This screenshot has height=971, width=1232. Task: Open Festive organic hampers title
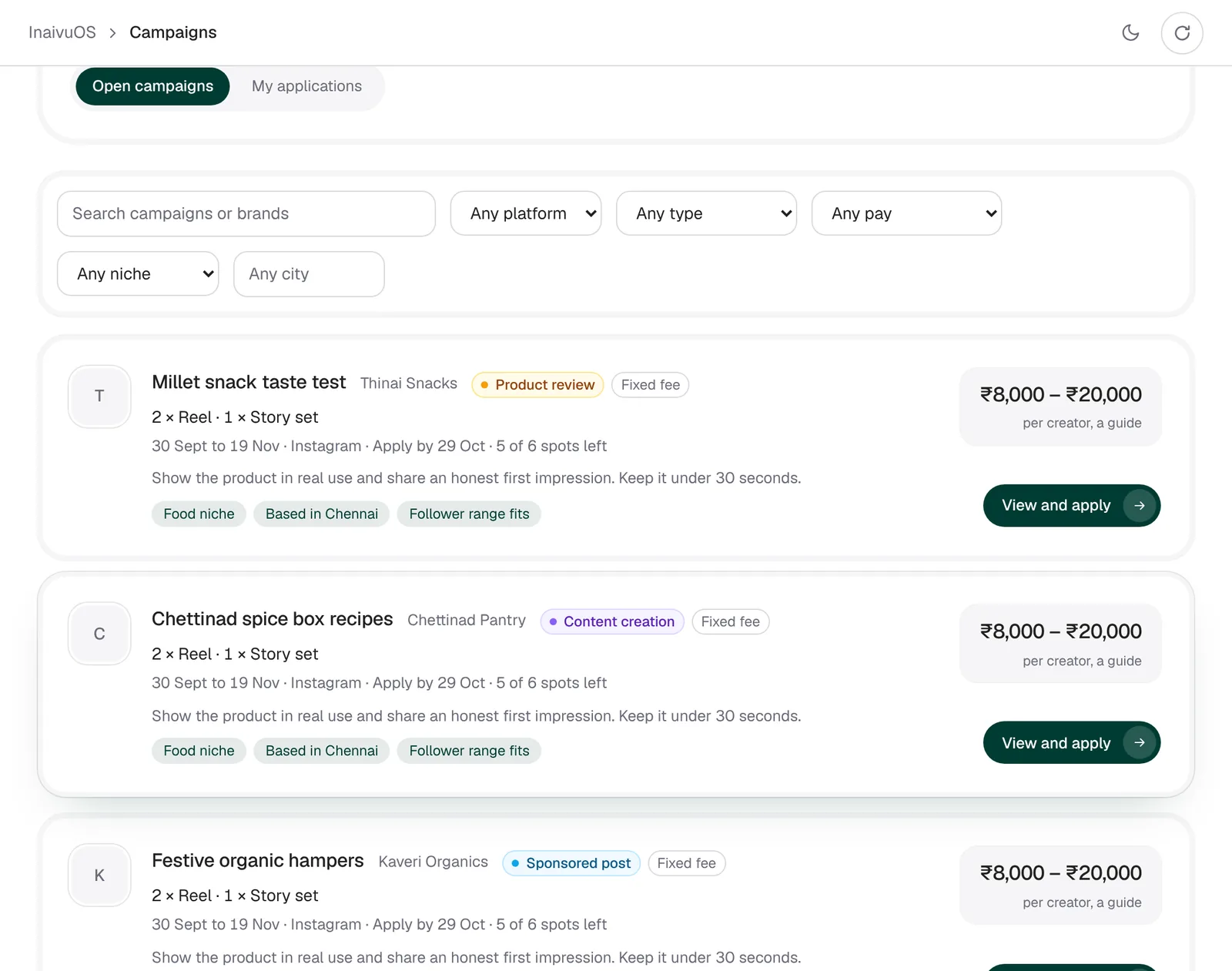pos(258,860)
